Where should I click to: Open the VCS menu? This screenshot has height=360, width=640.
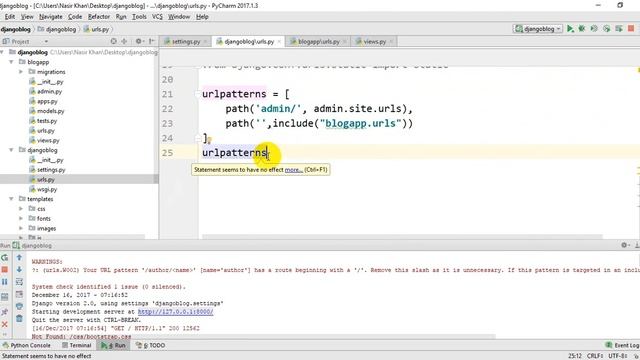(157, 17)
